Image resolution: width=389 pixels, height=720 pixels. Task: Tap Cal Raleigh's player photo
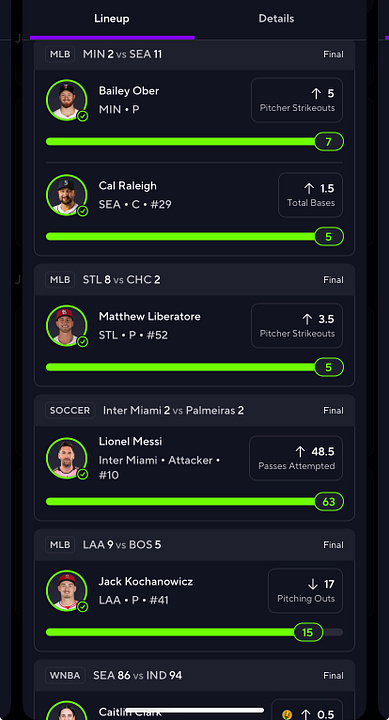point(67,195)
